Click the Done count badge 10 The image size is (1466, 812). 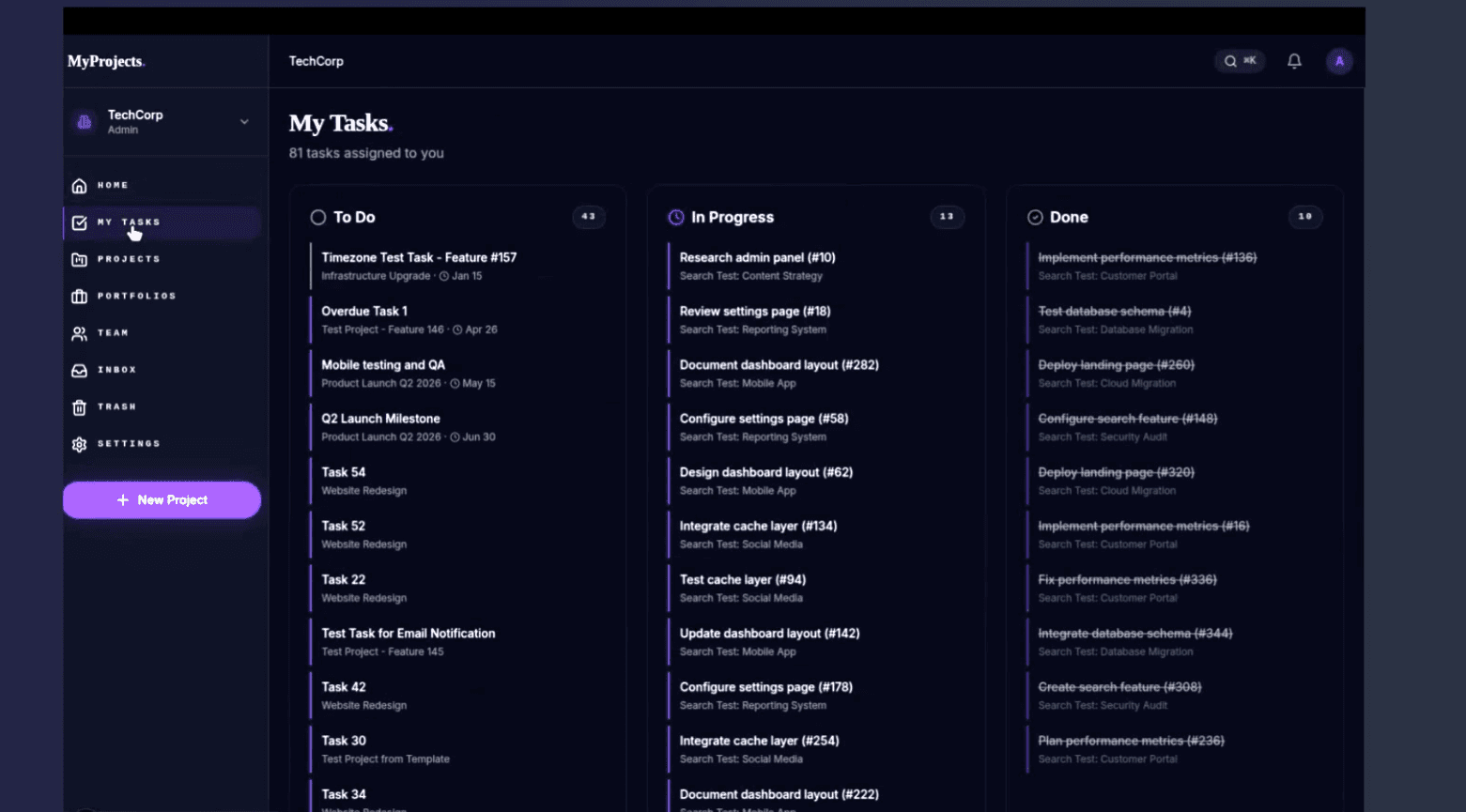tap(1305, 217)
